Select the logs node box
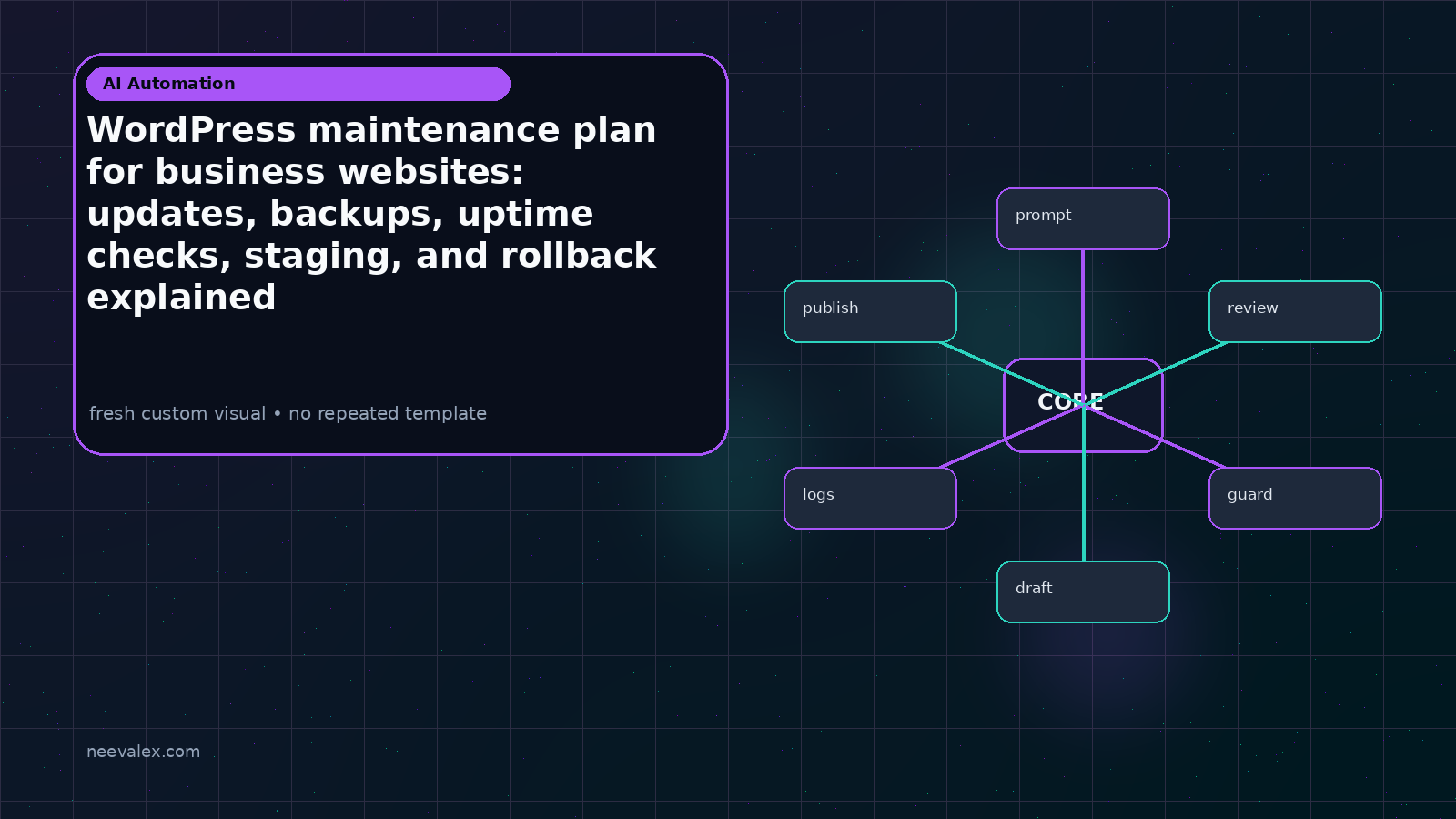The image size is (1456, 819). 870,498
